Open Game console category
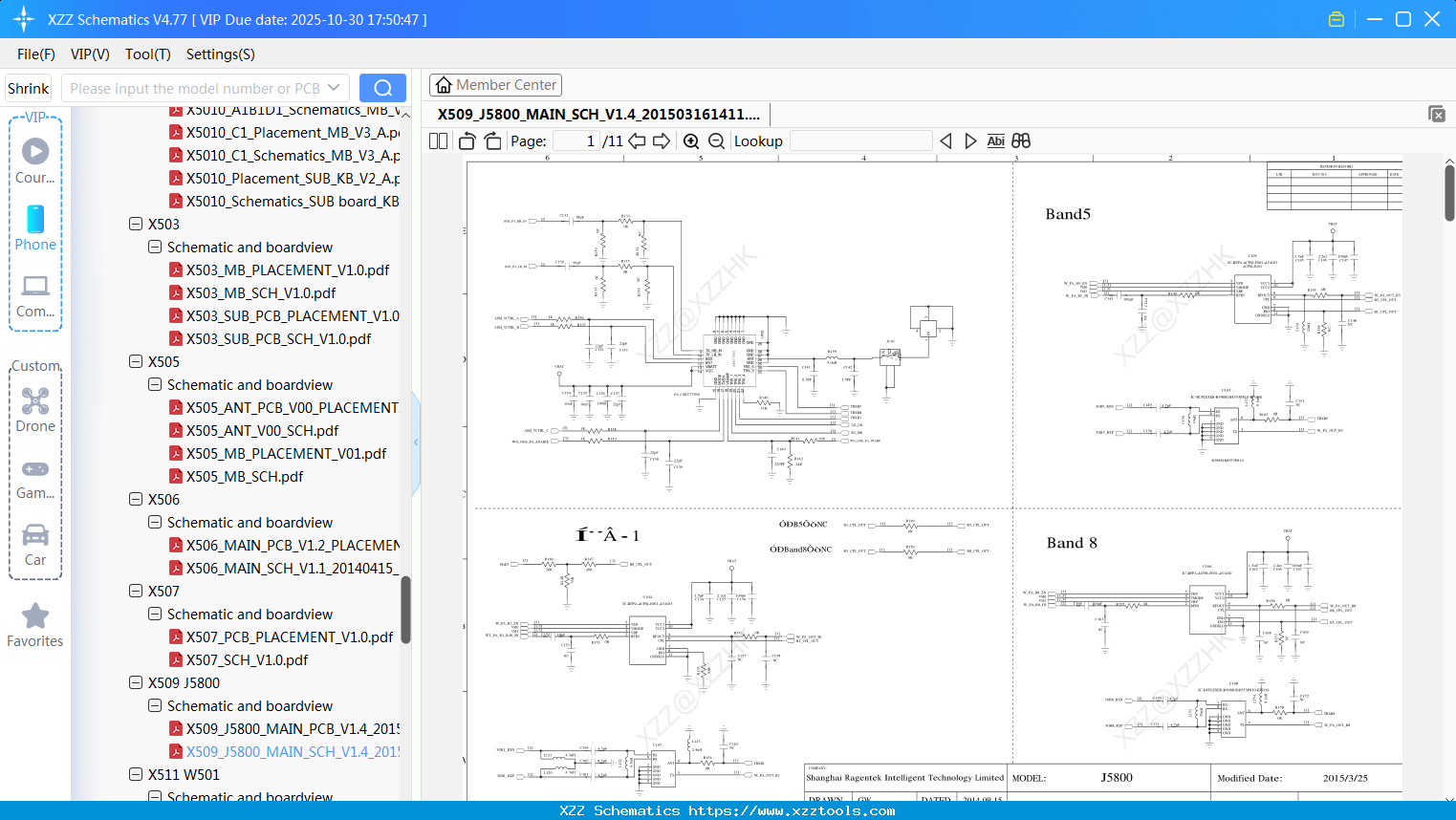 click(x=35, y=478)
